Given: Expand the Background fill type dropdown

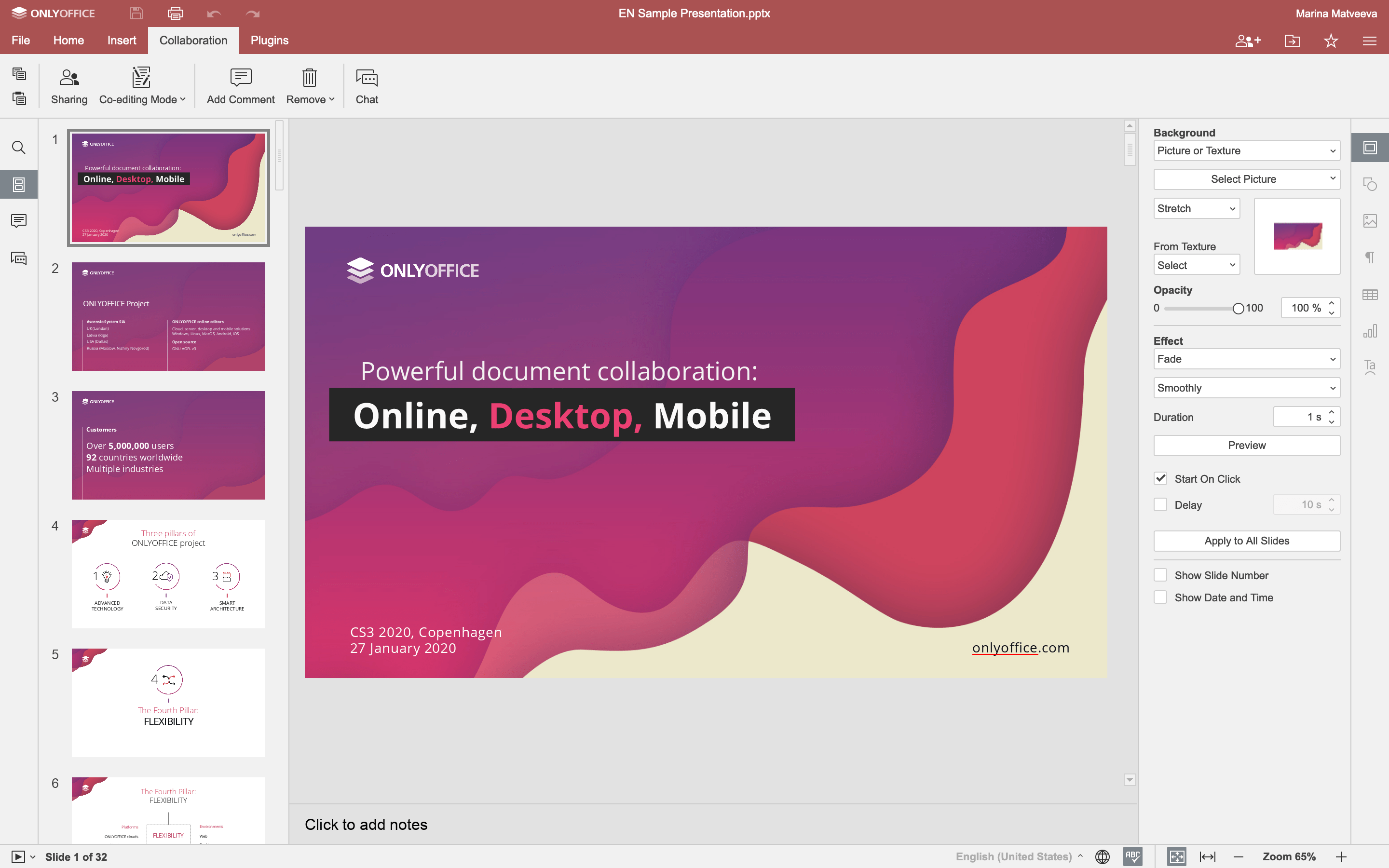Looking at the screenshot, I should coord(1246,150).
